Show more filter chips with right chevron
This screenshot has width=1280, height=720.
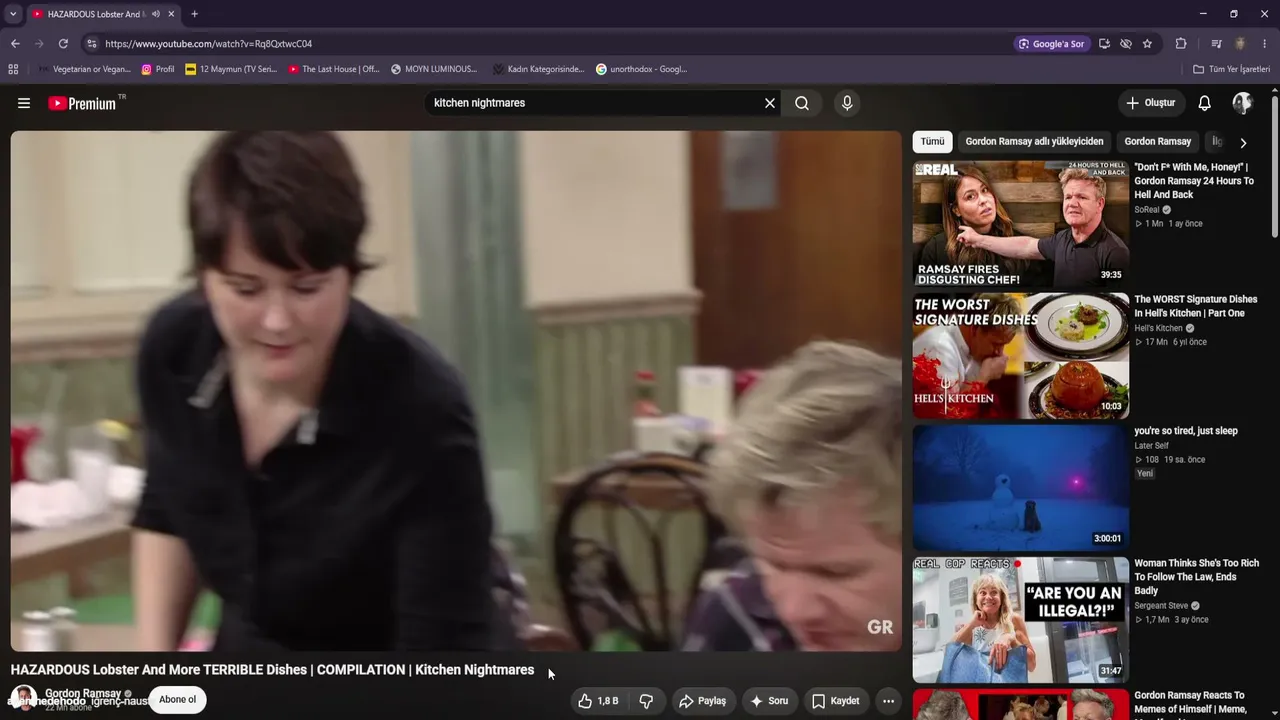click(1243, 143)
